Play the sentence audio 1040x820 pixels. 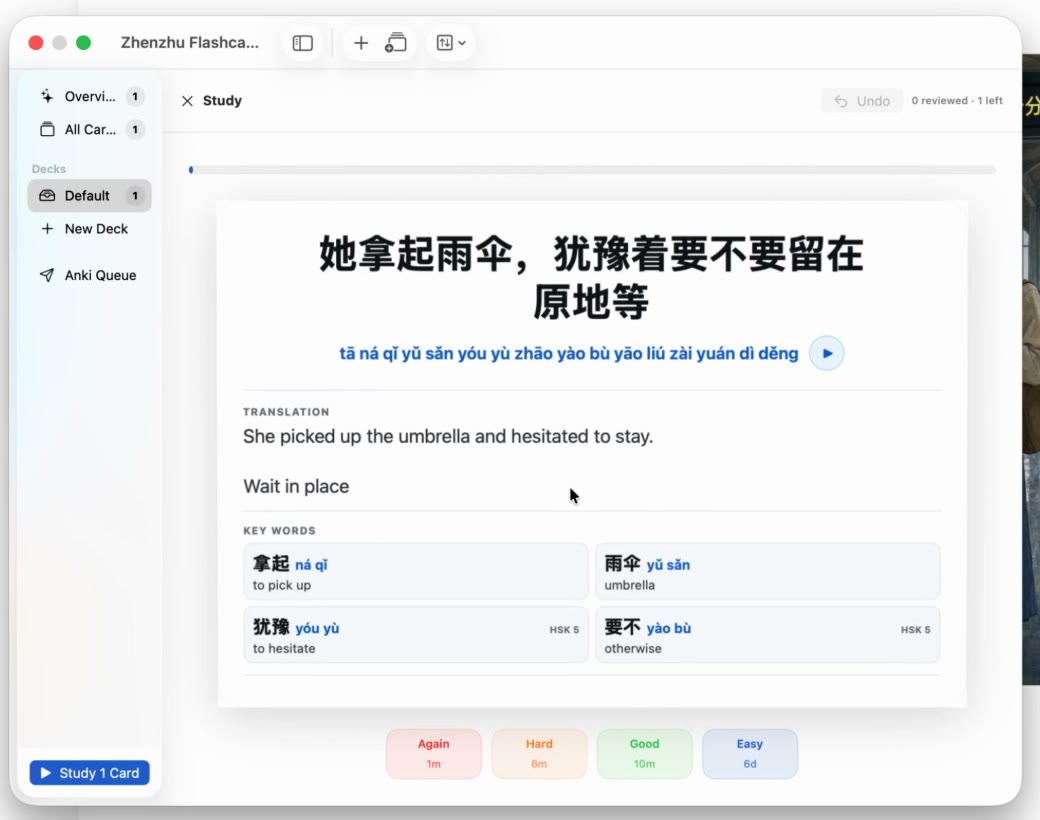[827, 354]
